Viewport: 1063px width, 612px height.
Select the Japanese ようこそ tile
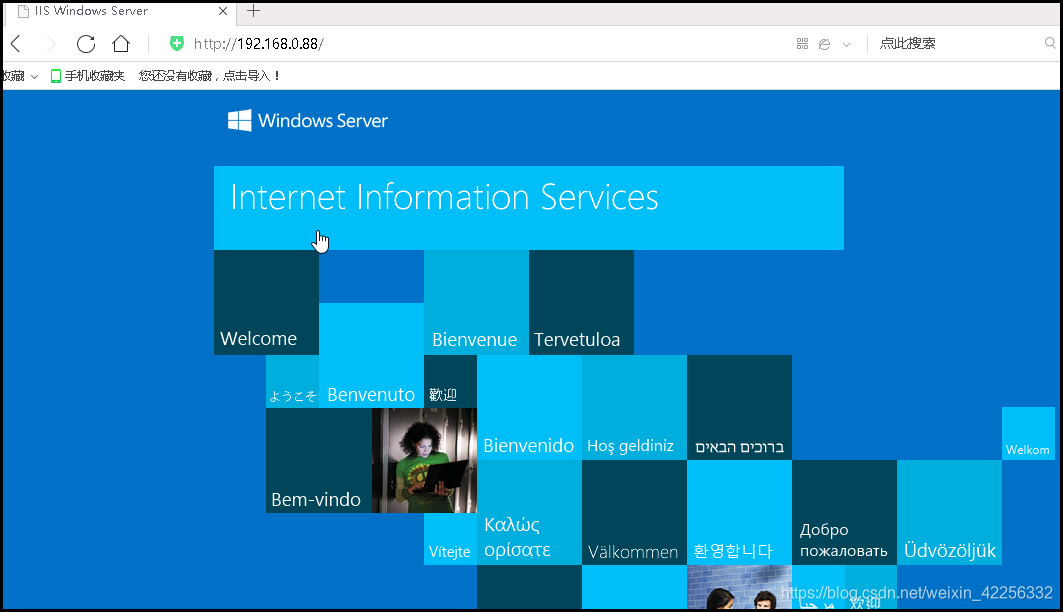click(292, 382)
